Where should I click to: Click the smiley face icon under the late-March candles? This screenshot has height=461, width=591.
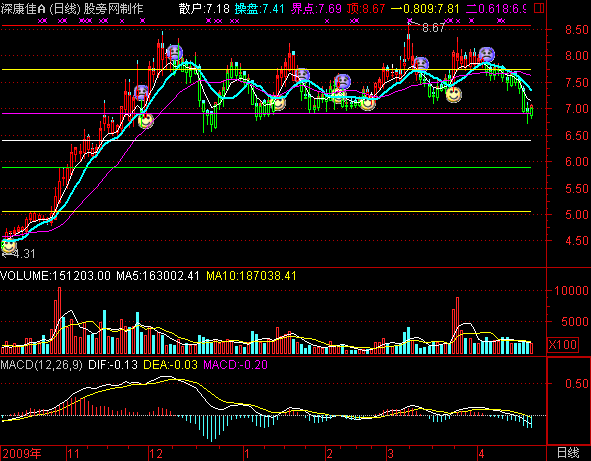453,94
